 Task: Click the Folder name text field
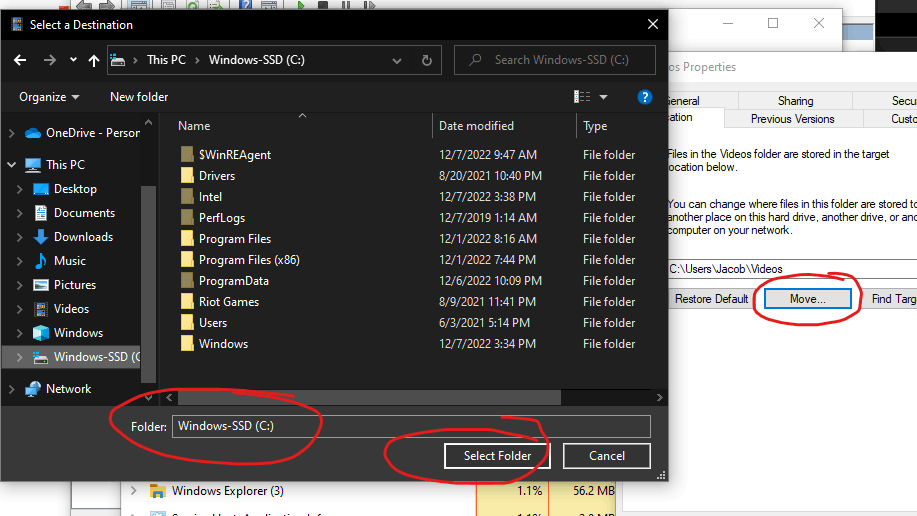pyautogui.click(x=411, y=426)
